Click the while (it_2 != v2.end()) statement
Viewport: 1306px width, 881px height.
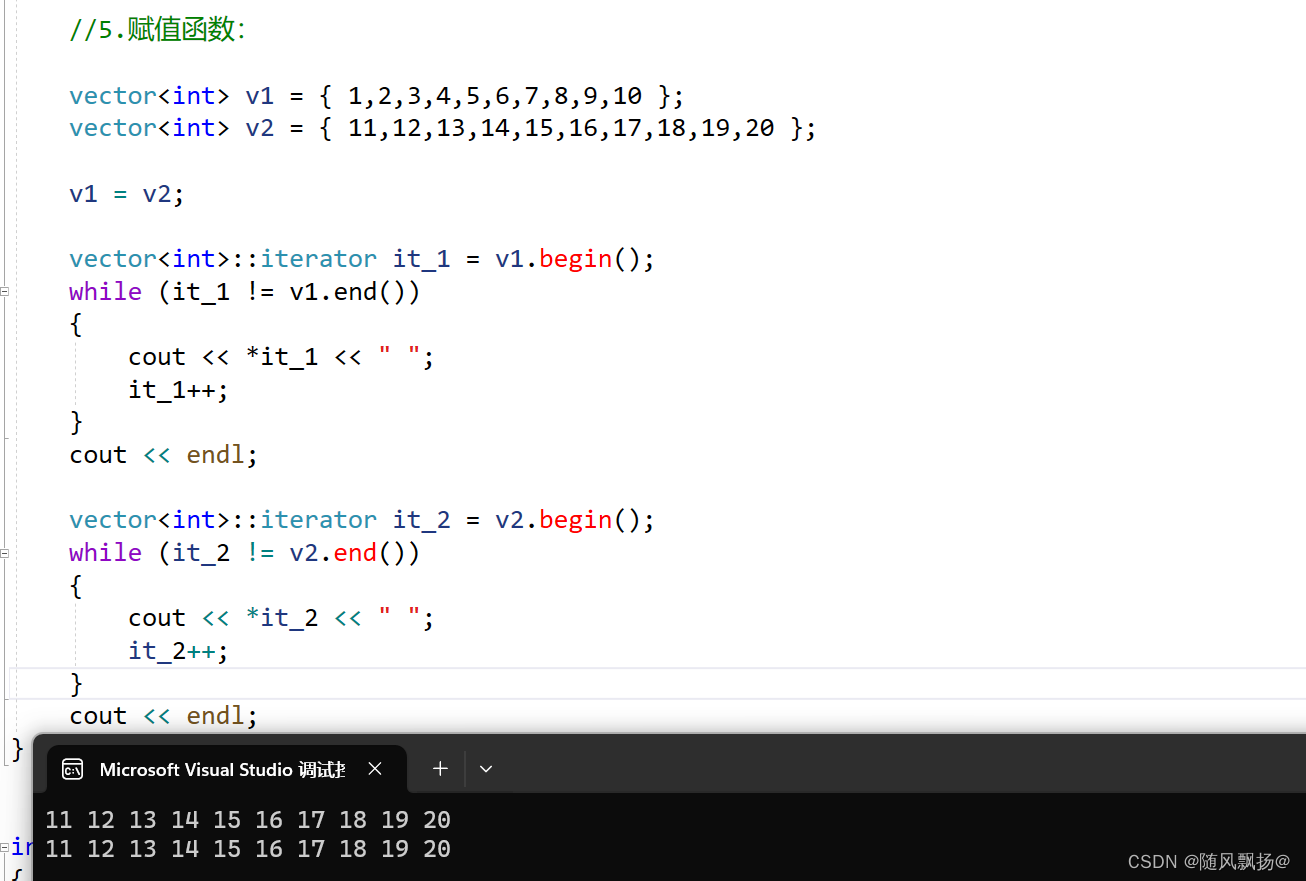(x=245, y=553)
